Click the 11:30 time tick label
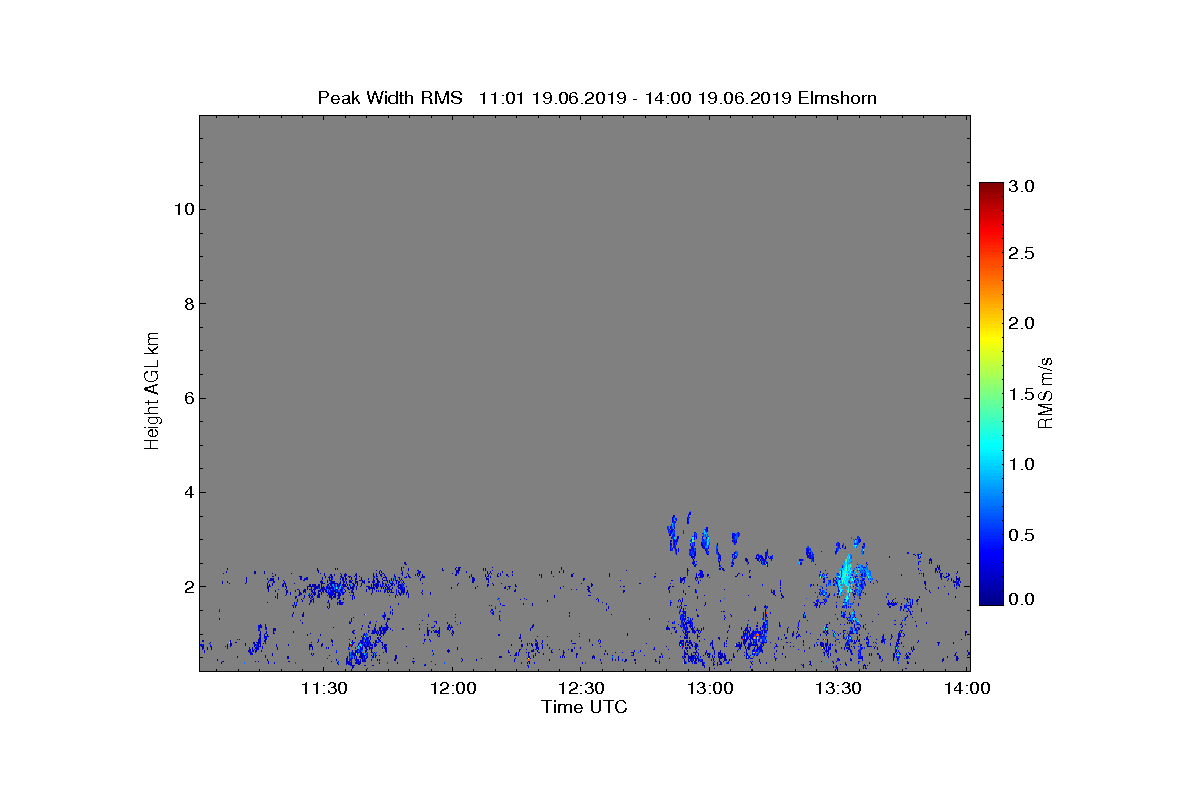Image resolution: width=1200 pixels, height=800 pixels. click(x=324, y=689)
